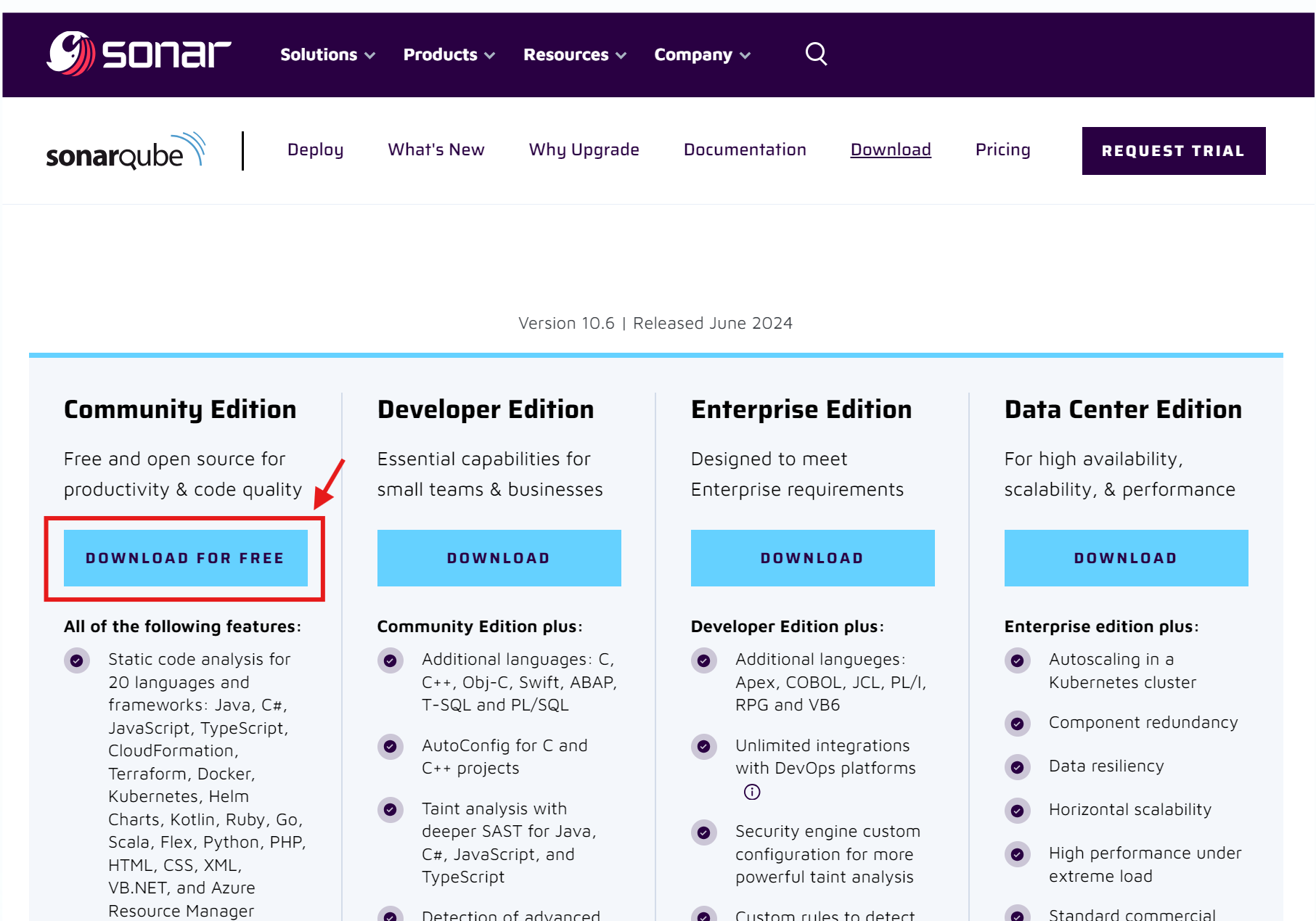Click checkmark icon beside Additional languages: C
This screenshot has width=1316, height=921.
[x=391, y=660]
